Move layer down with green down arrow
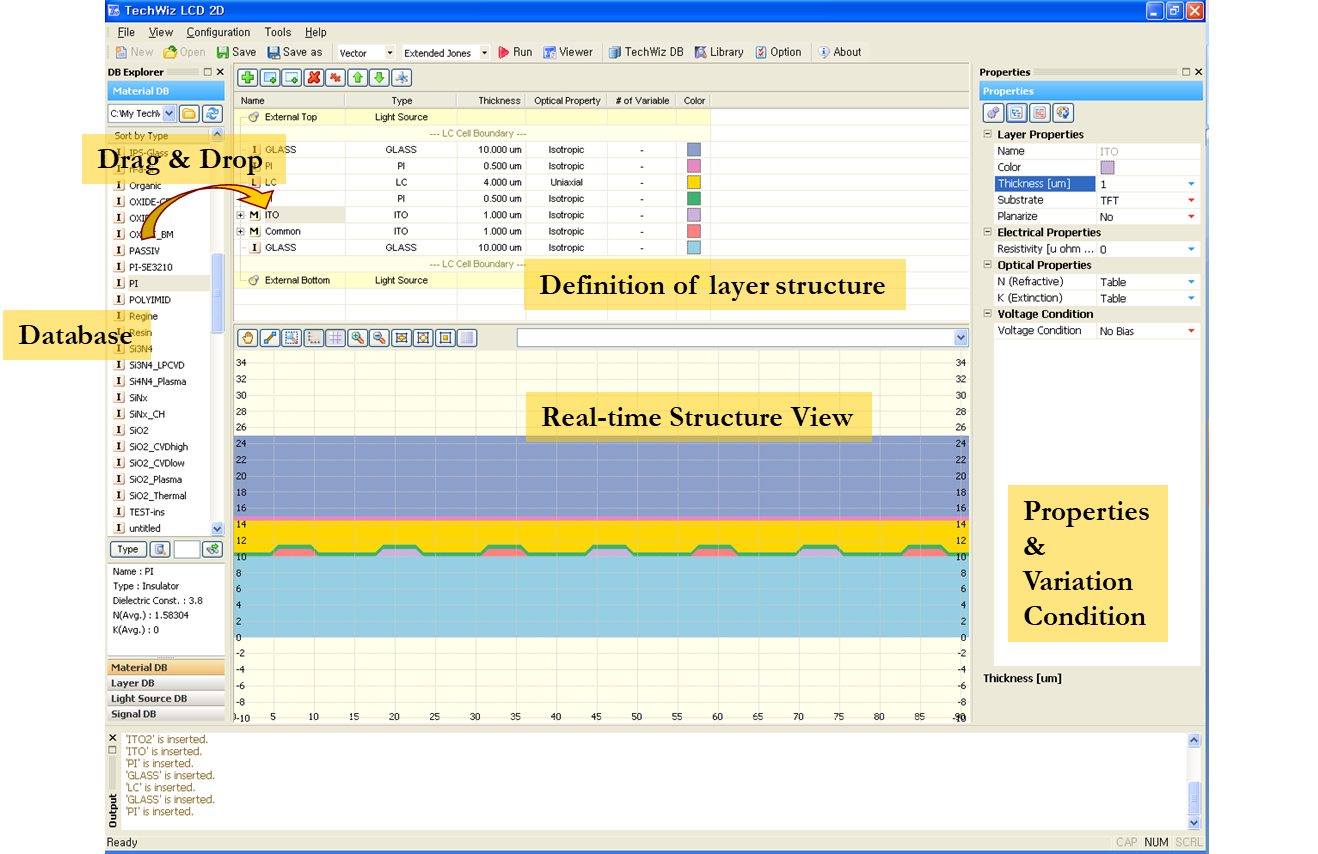 (379, 78)
